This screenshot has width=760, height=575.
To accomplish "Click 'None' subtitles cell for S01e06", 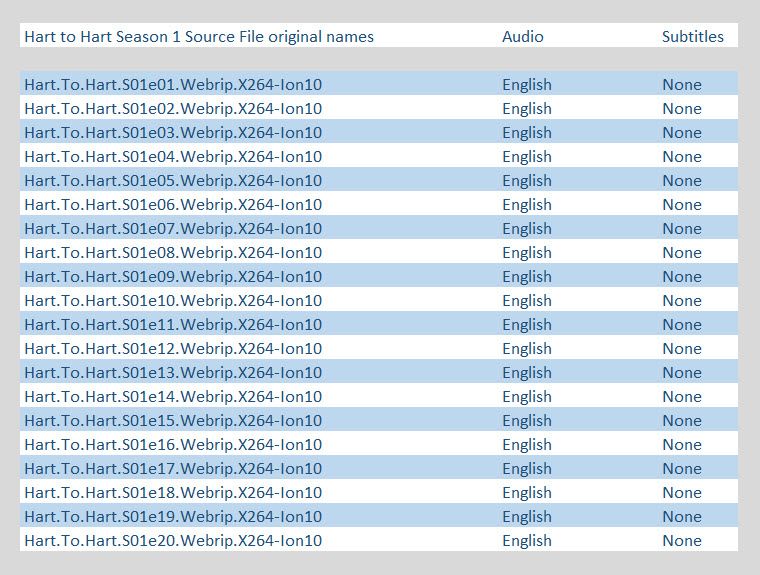I will pos(682,205).
